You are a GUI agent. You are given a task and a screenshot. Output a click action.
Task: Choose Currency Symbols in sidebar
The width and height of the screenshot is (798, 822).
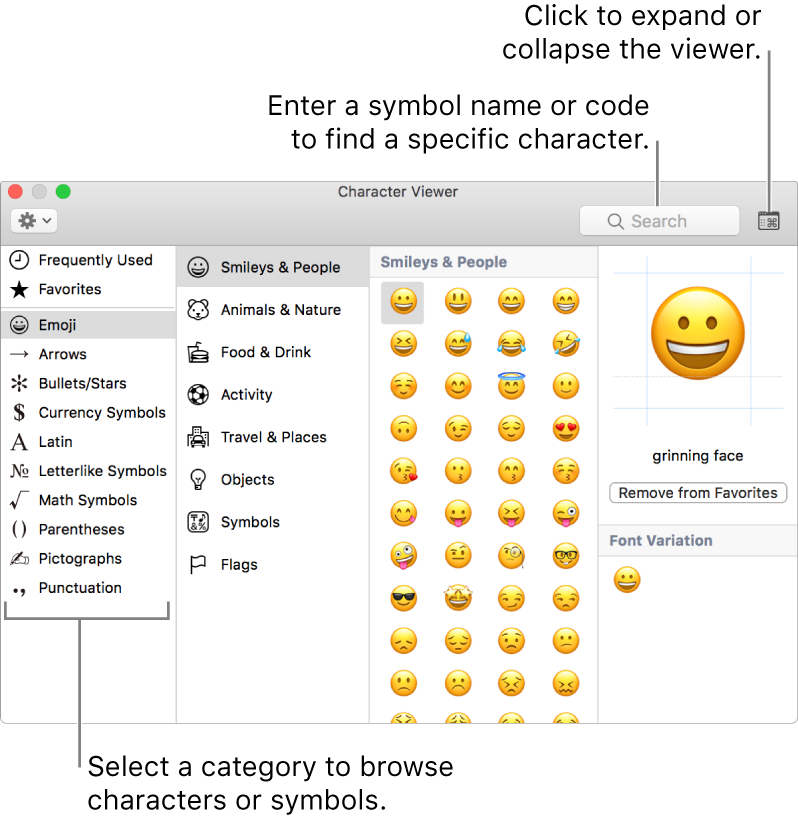point(101,412)
